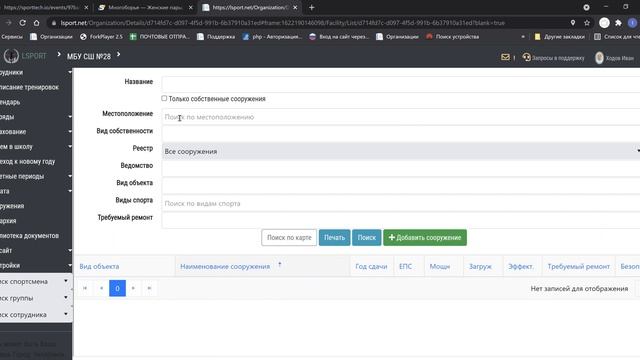Open the reading list (Список для чтения)
The image size is (640, 360).
click(x=616, y=37)
